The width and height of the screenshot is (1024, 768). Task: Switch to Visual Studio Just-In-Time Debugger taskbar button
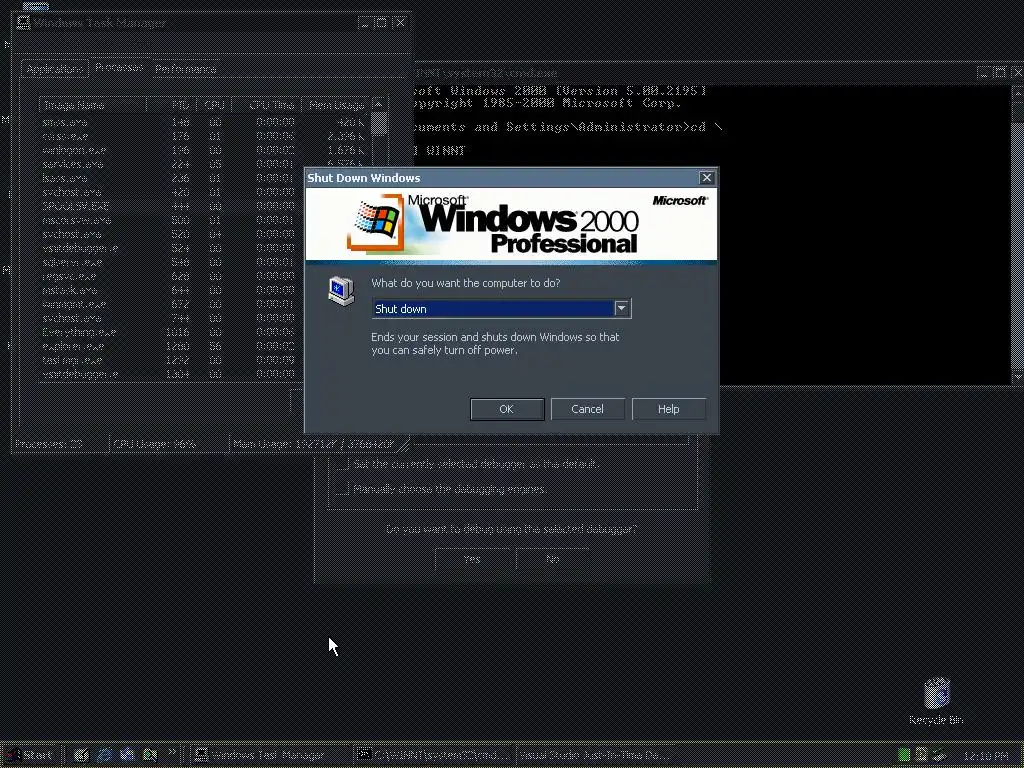(596, 755)
